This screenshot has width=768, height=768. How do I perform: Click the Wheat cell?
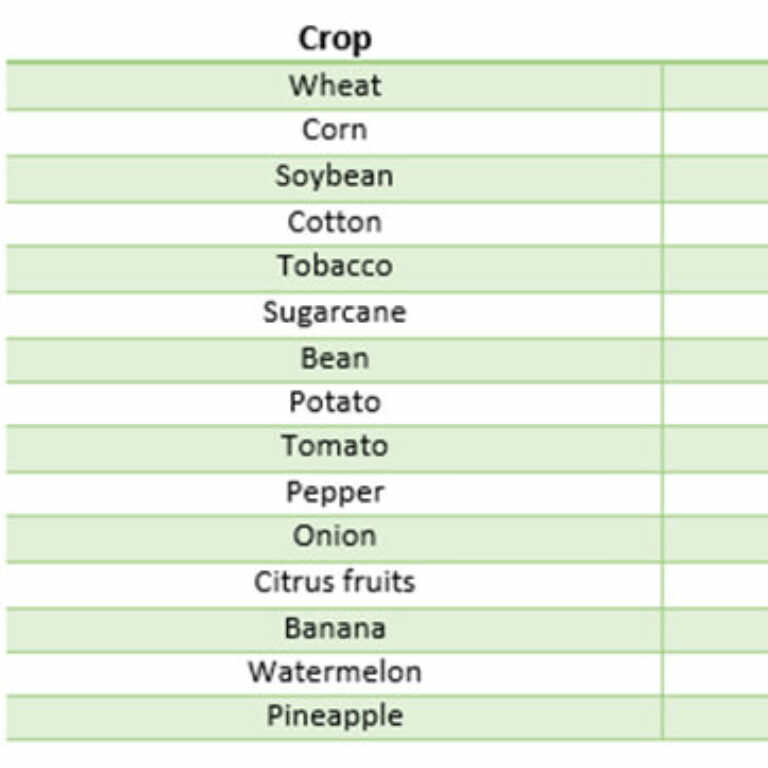tap(335, 86)
